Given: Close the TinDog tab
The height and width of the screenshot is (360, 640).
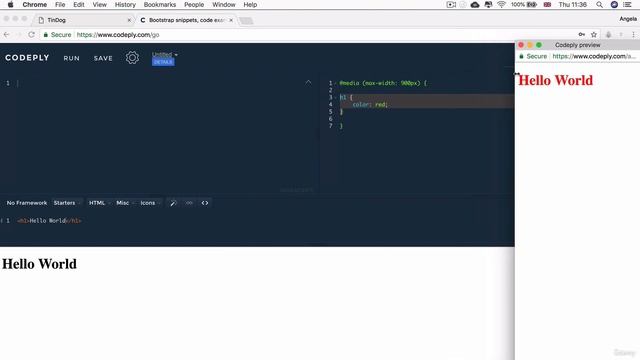Looking at the screenshot, I should pos(129,20).
